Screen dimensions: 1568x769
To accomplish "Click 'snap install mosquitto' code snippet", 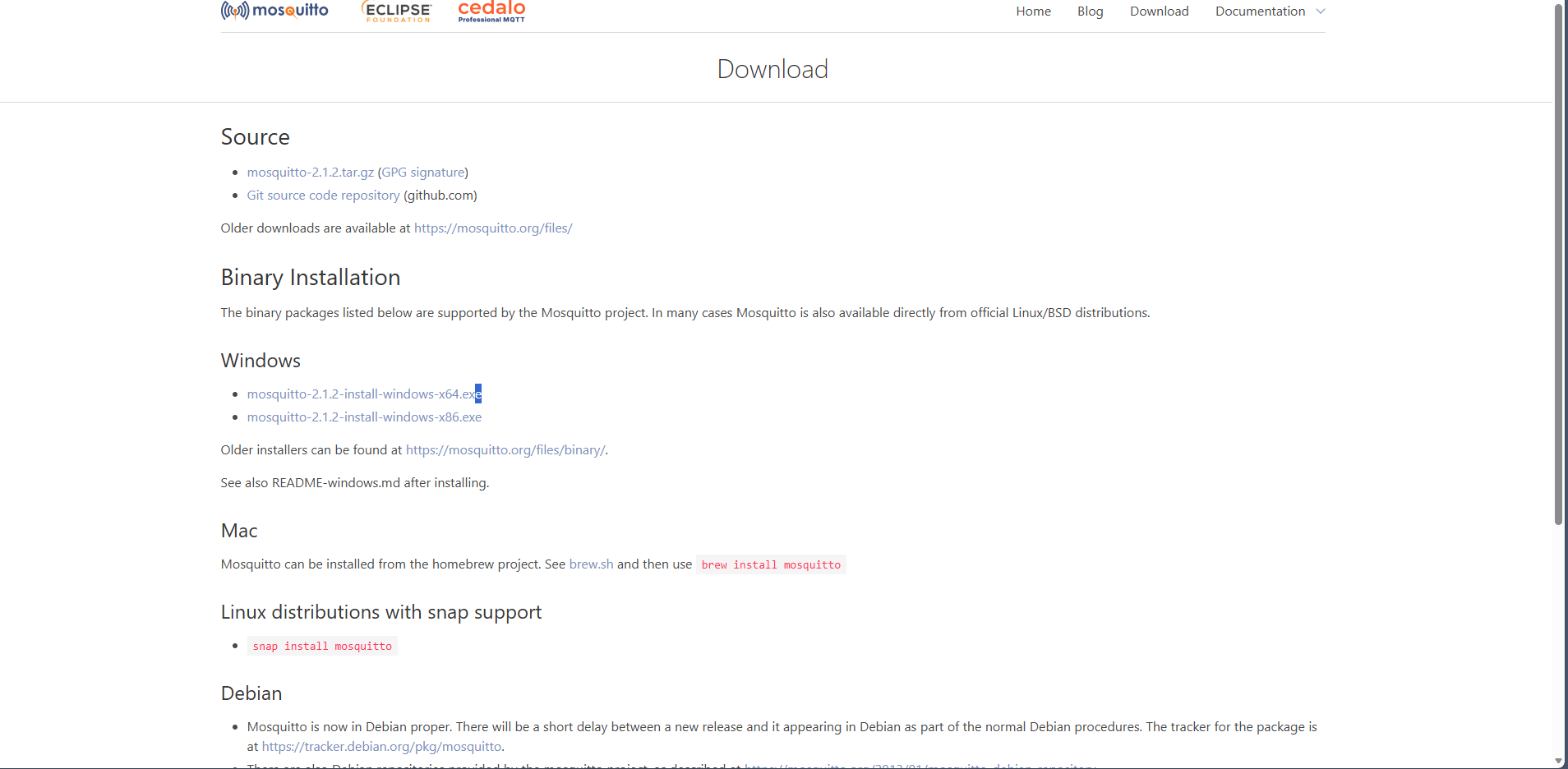I will coord(322,646).
